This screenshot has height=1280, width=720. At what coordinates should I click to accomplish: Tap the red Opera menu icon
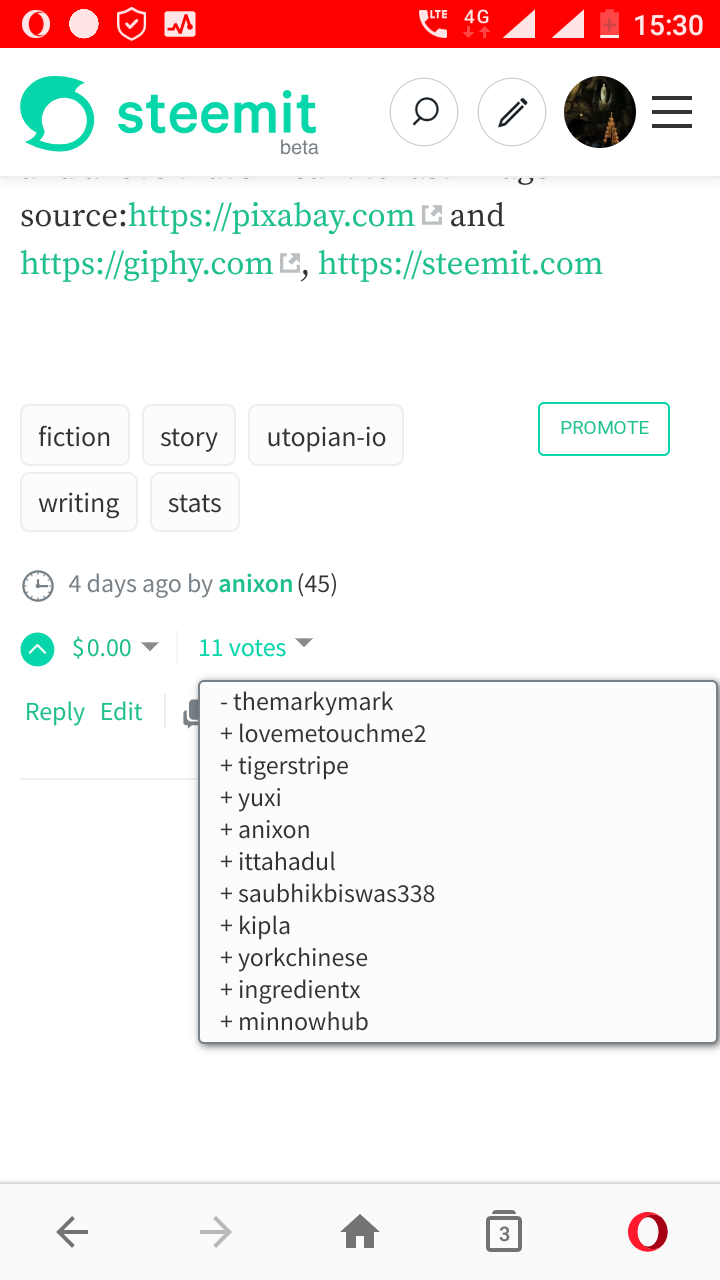tap(648, 1233)
